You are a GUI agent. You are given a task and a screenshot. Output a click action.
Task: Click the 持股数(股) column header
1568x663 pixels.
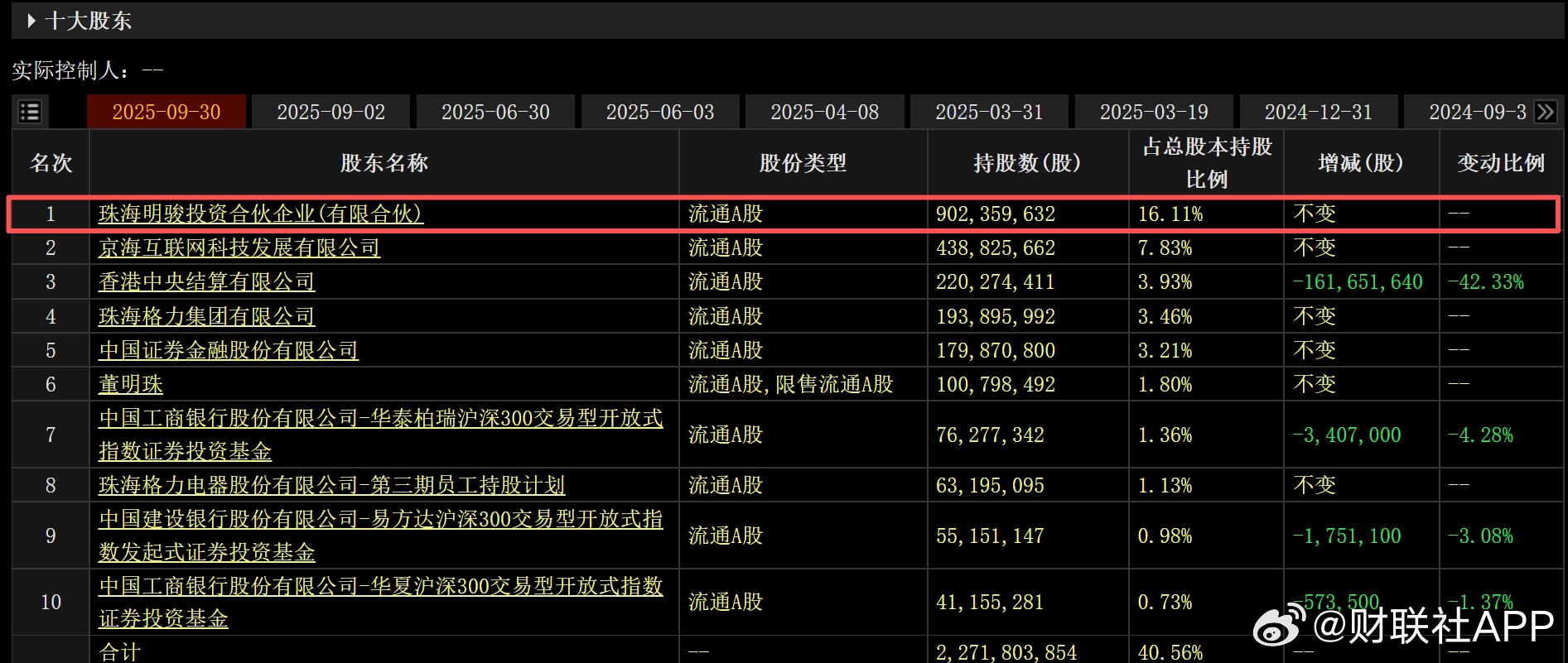(x=1027, y=163)
